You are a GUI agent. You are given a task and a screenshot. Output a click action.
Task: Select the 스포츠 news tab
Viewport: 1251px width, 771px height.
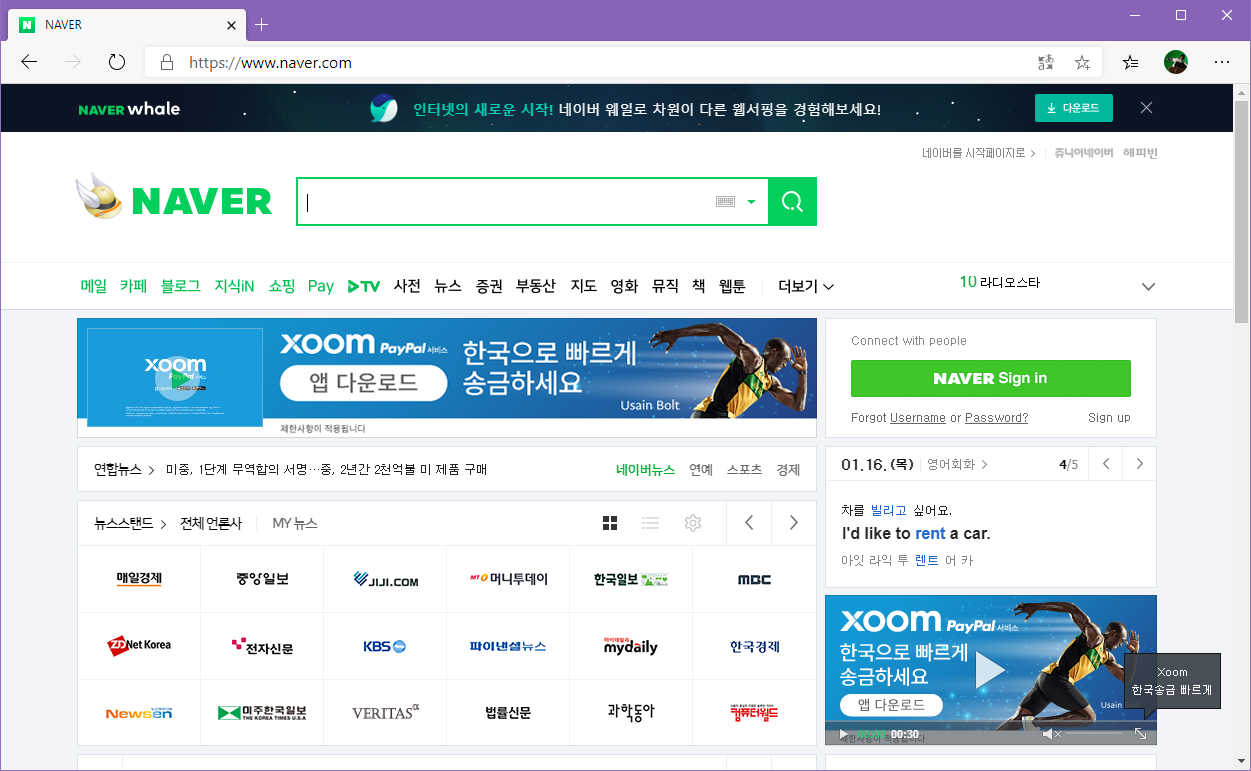tap(744, 469)
